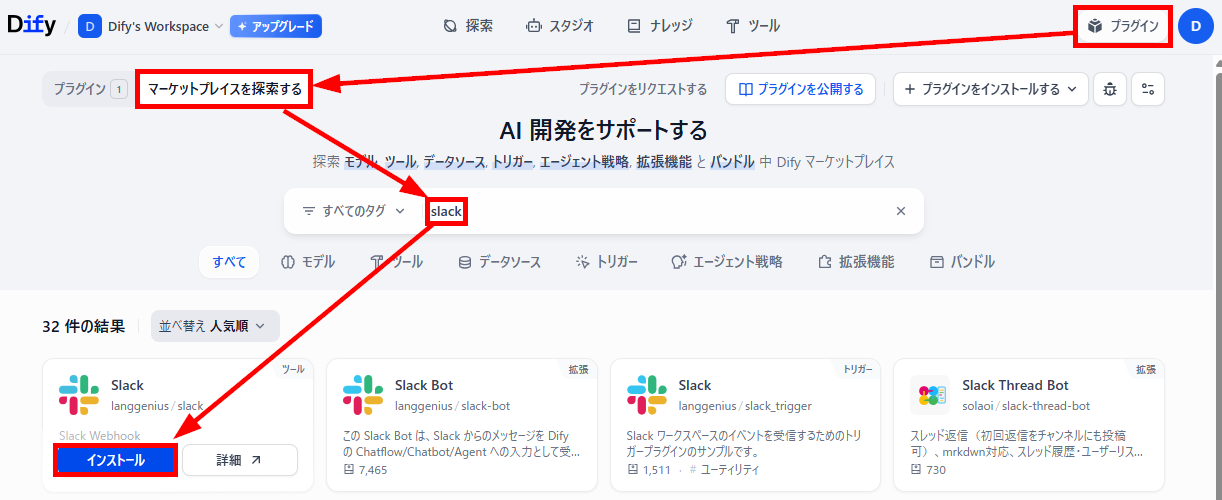Screen dimensions: 1222x500
Task: Open the スタジオ studio menu
Action: pos(560,26)
